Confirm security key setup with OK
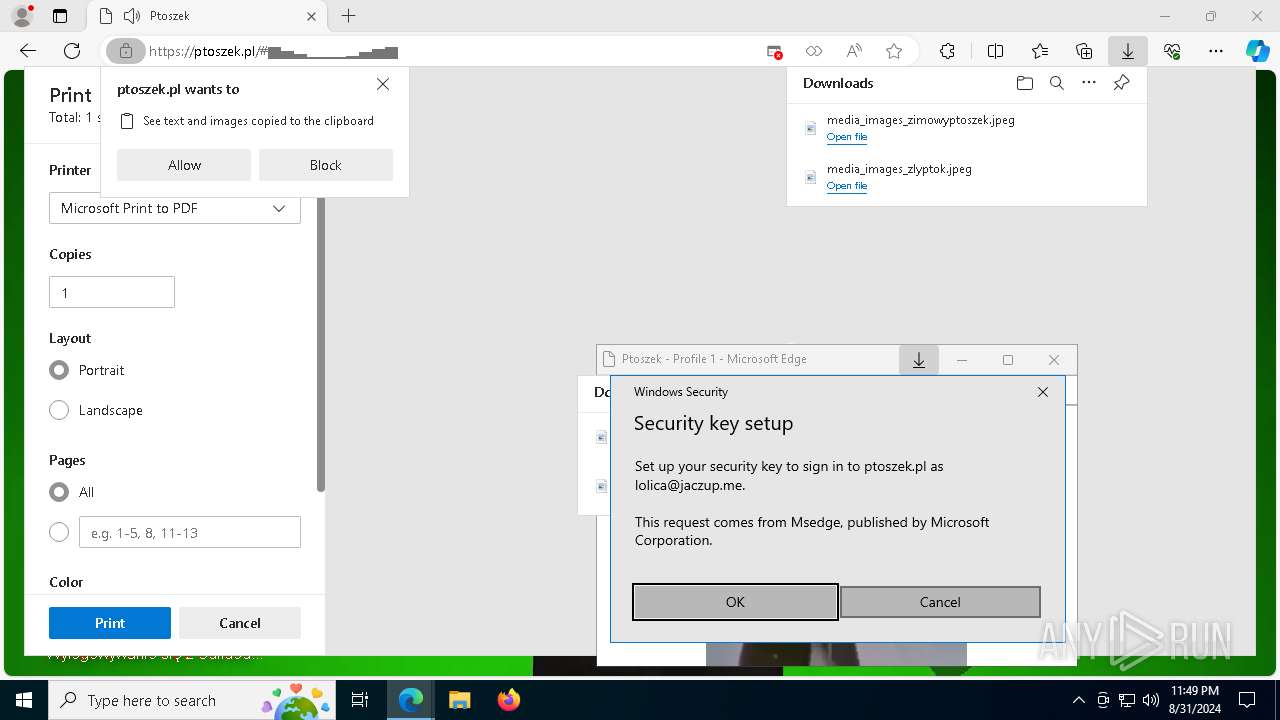The image size is (1280, 720). click(x=735, y=602)
